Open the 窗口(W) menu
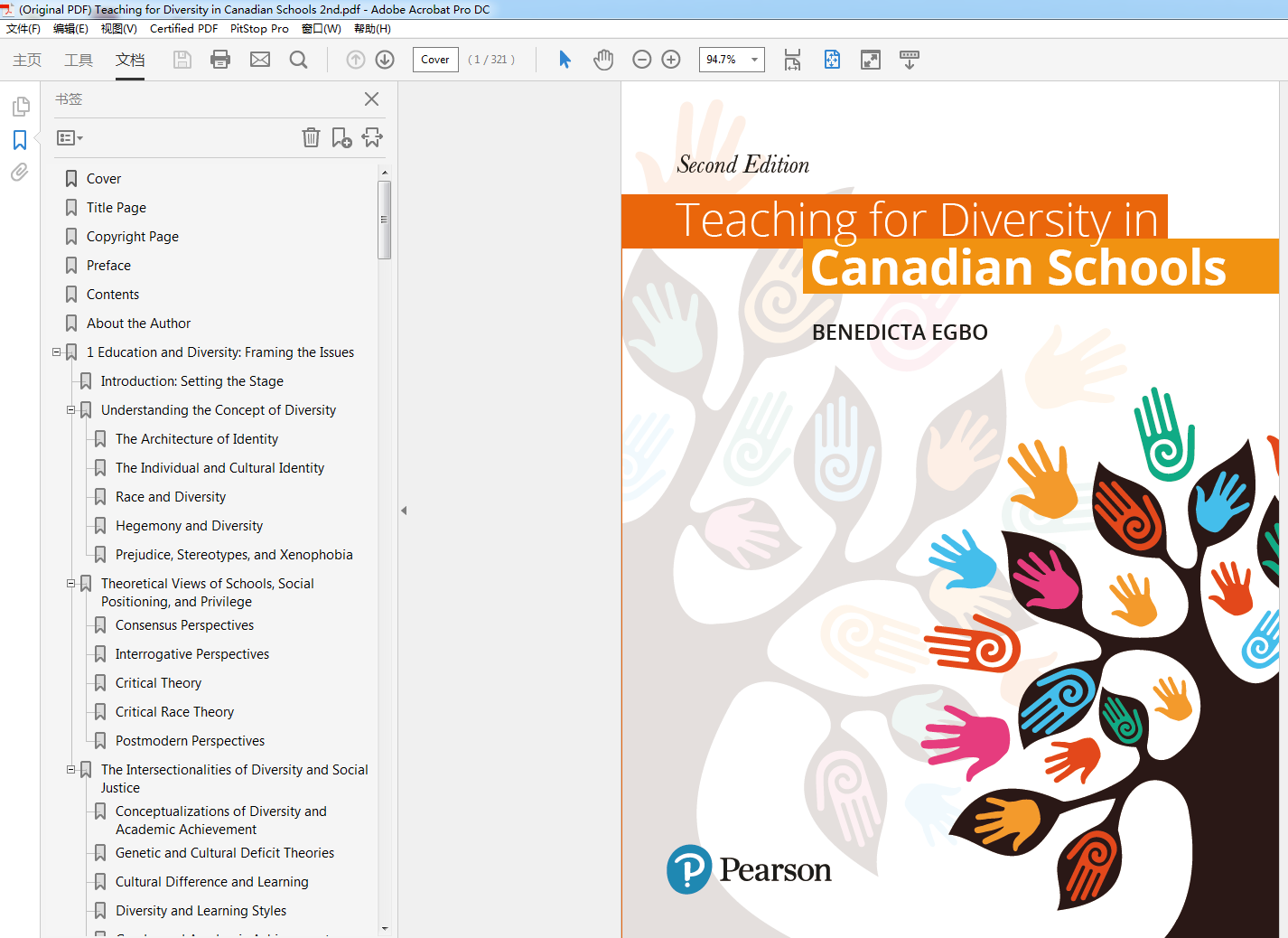This screenshot has width=1288, height=938. point(322,29)
